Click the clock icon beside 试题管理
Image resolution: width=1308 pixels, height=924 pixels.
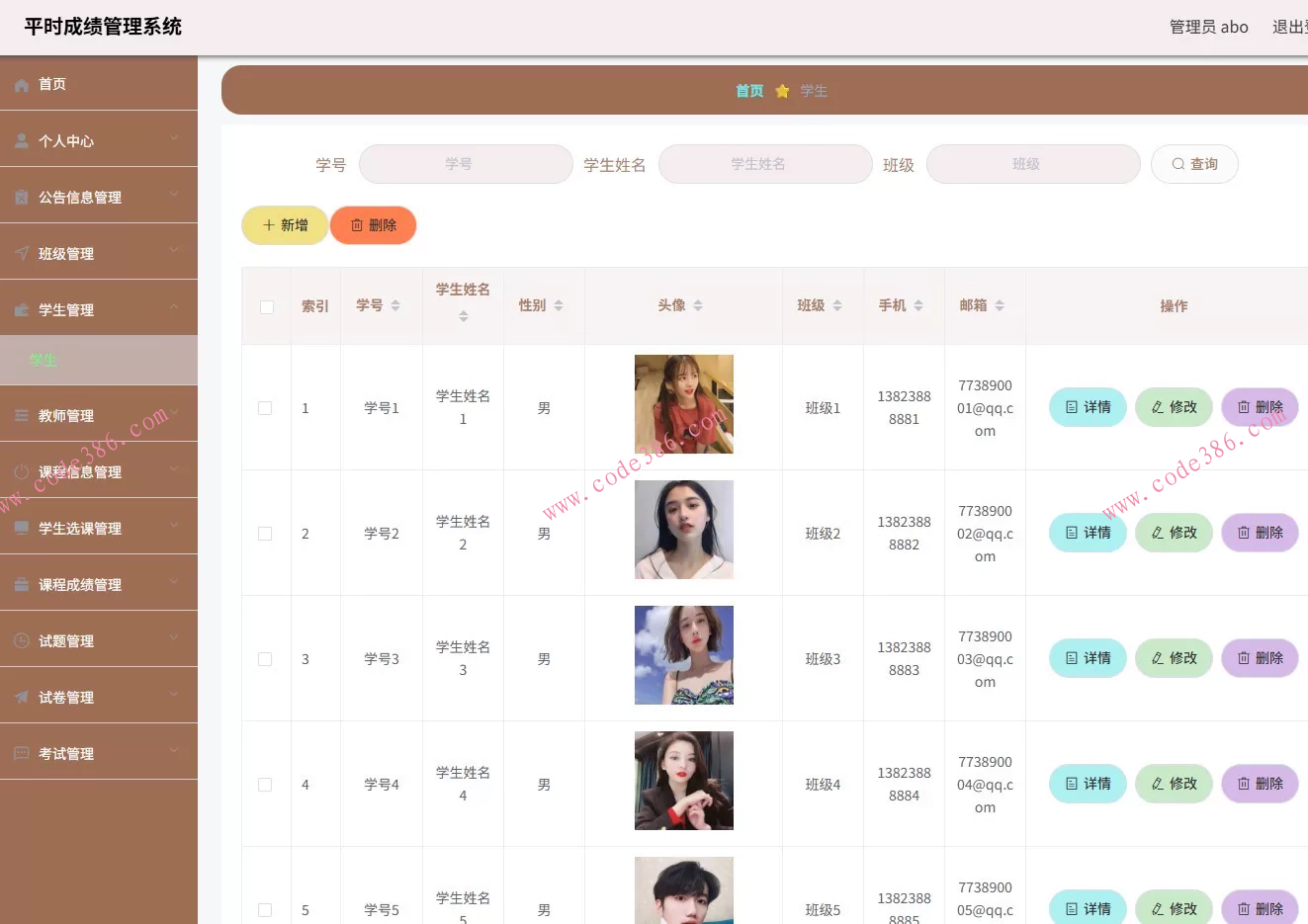point(23,639)
